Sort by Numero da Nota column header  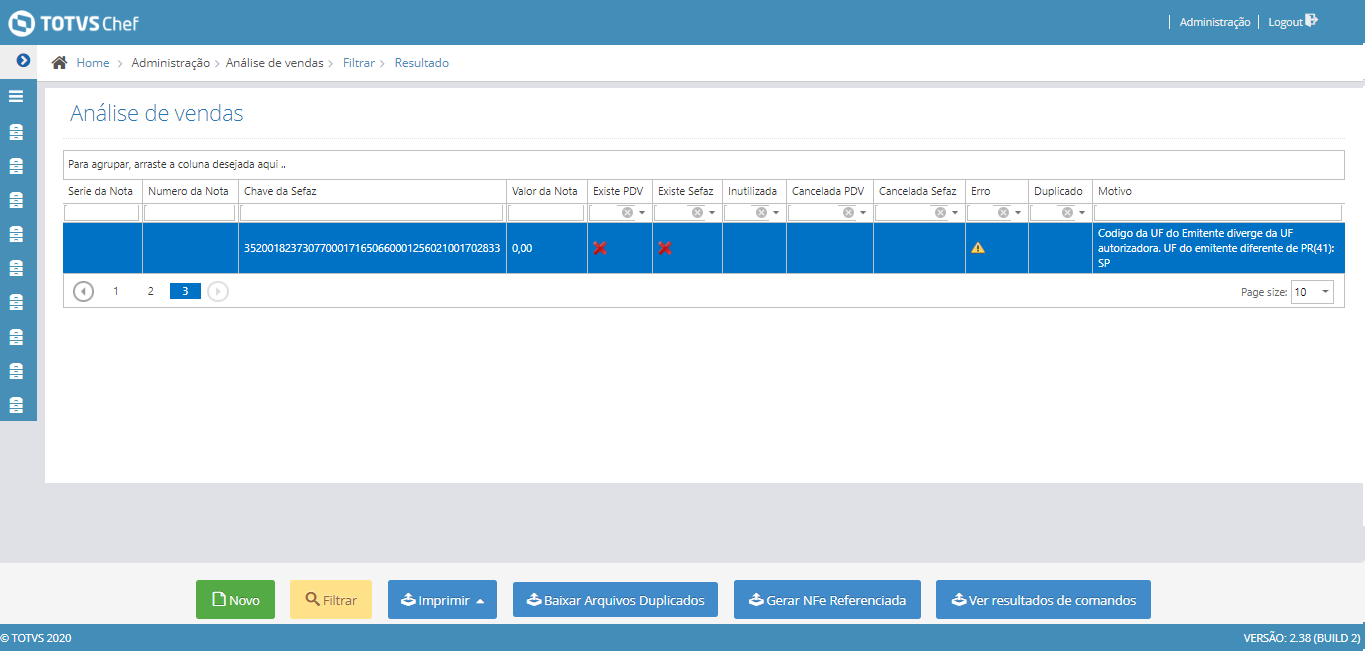pos(188,191)
